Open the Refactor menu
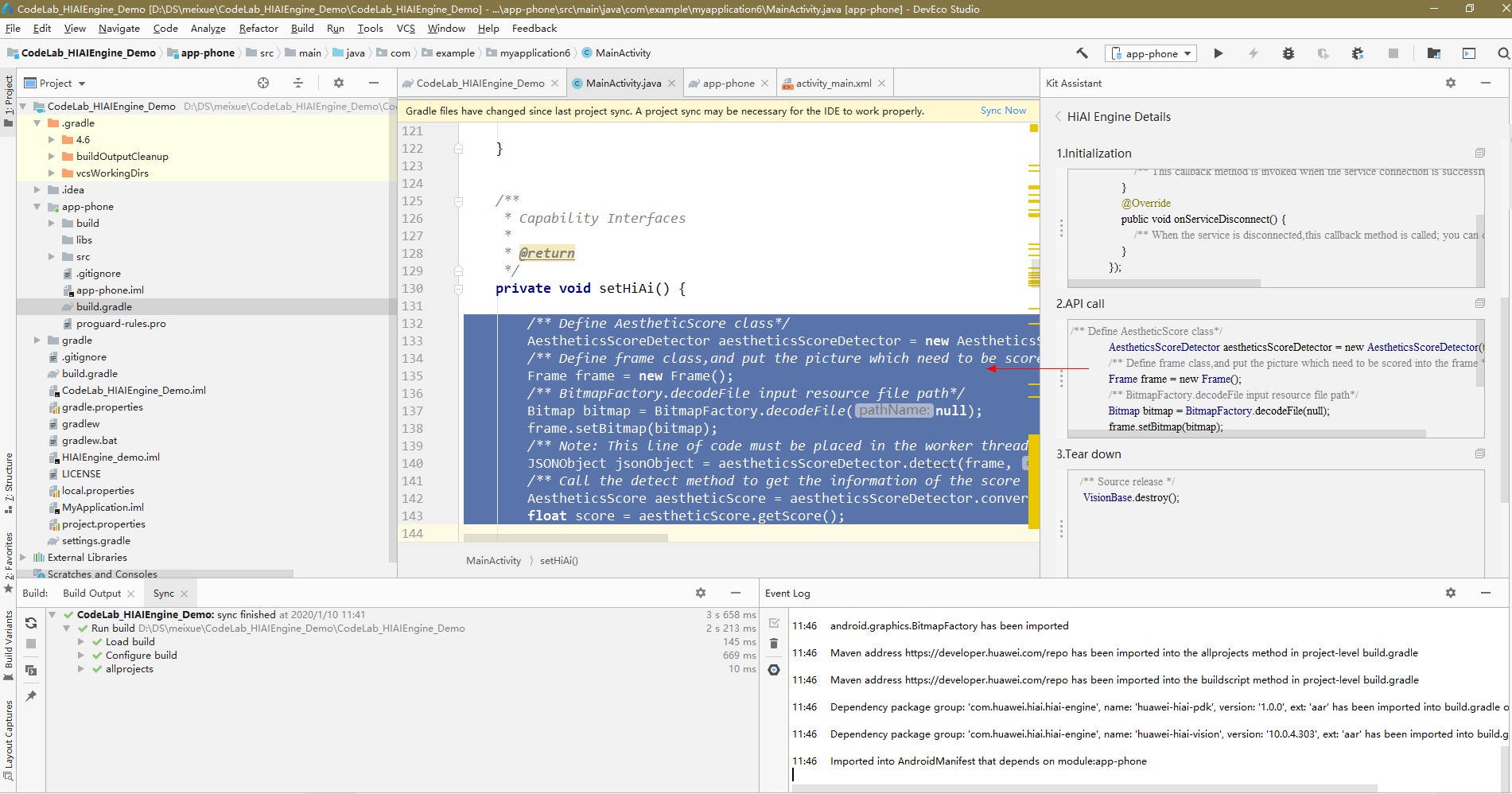 258,28
